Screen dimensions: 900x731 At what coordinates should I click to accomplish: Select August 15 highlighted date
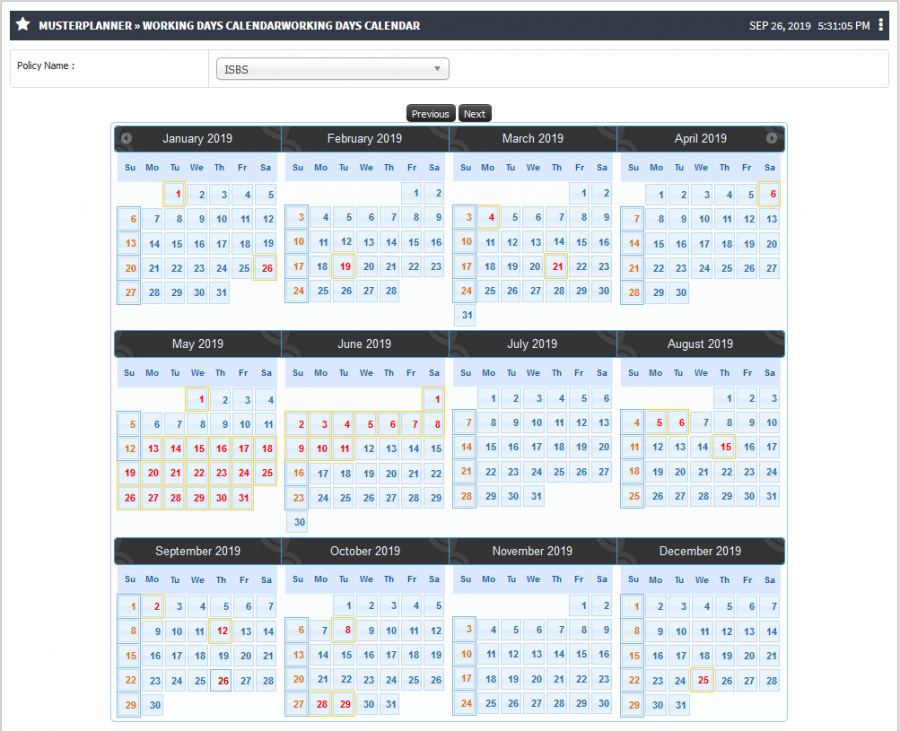724,446
